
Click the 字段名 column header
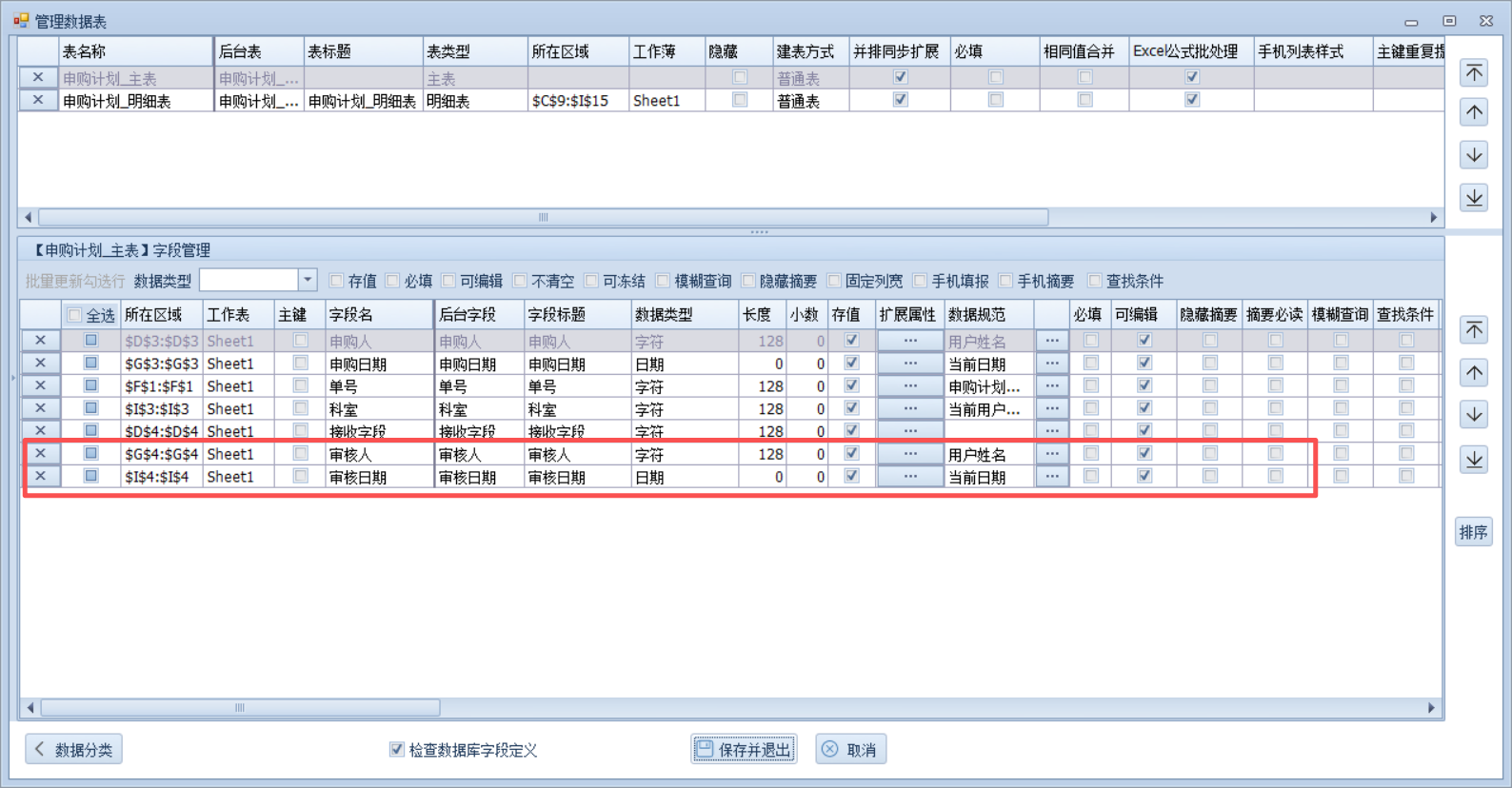pyautogui.click(x=378, y=315)
